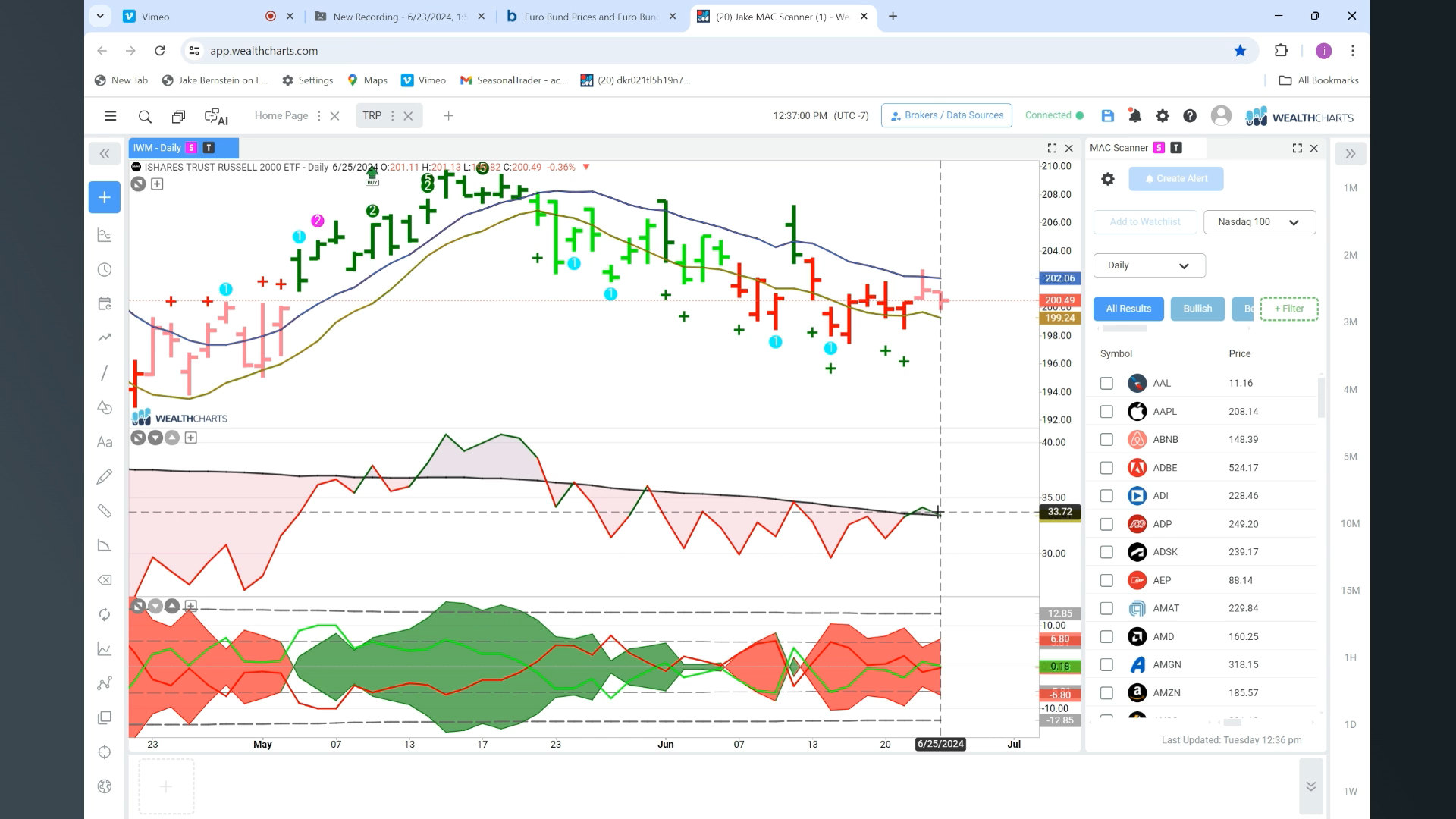Tick the AMAT checkbox
The height and width of the screenshot is (819, 1456).
click(x=1106, y=608)
